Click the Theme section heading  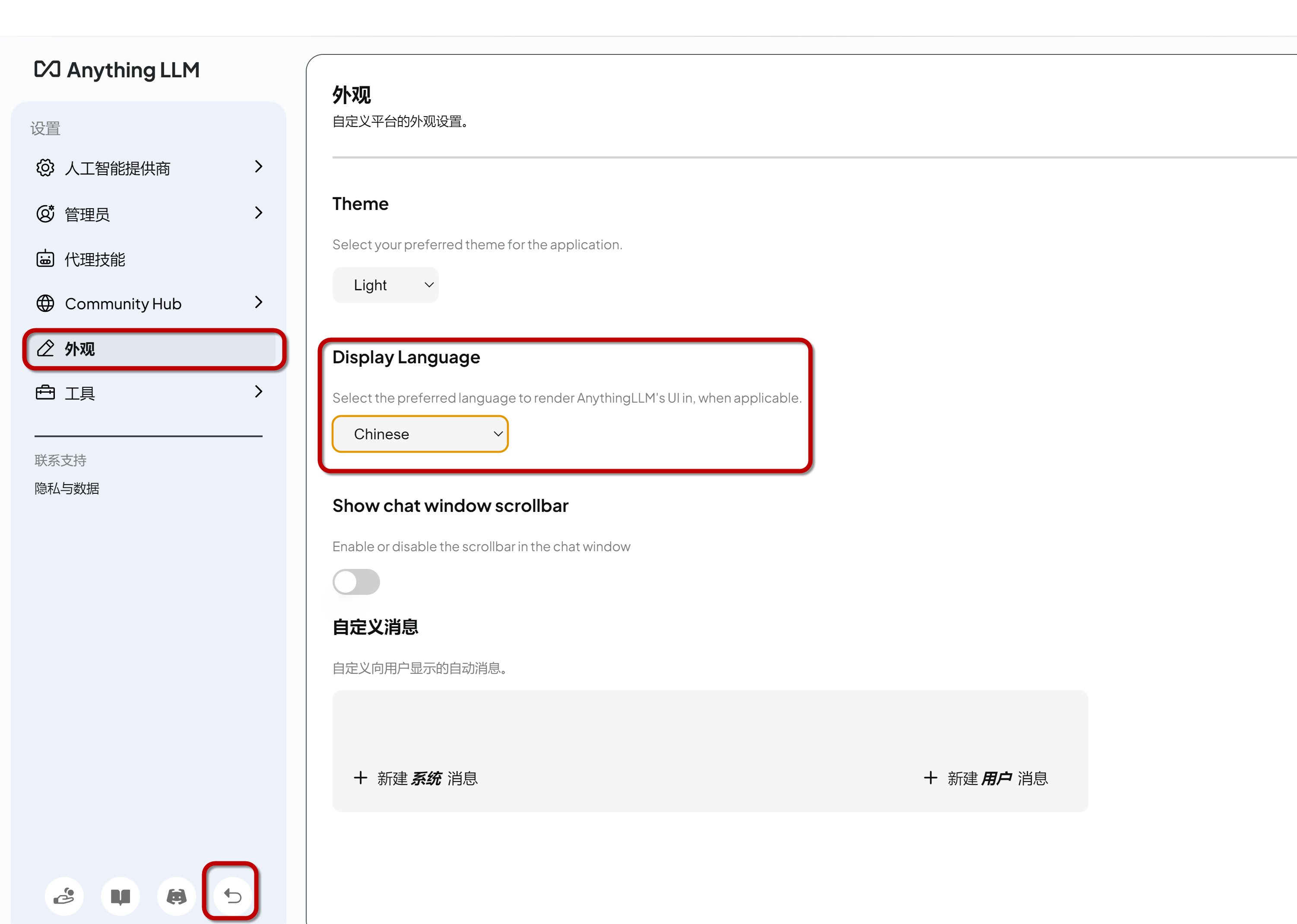click(360, 204)
